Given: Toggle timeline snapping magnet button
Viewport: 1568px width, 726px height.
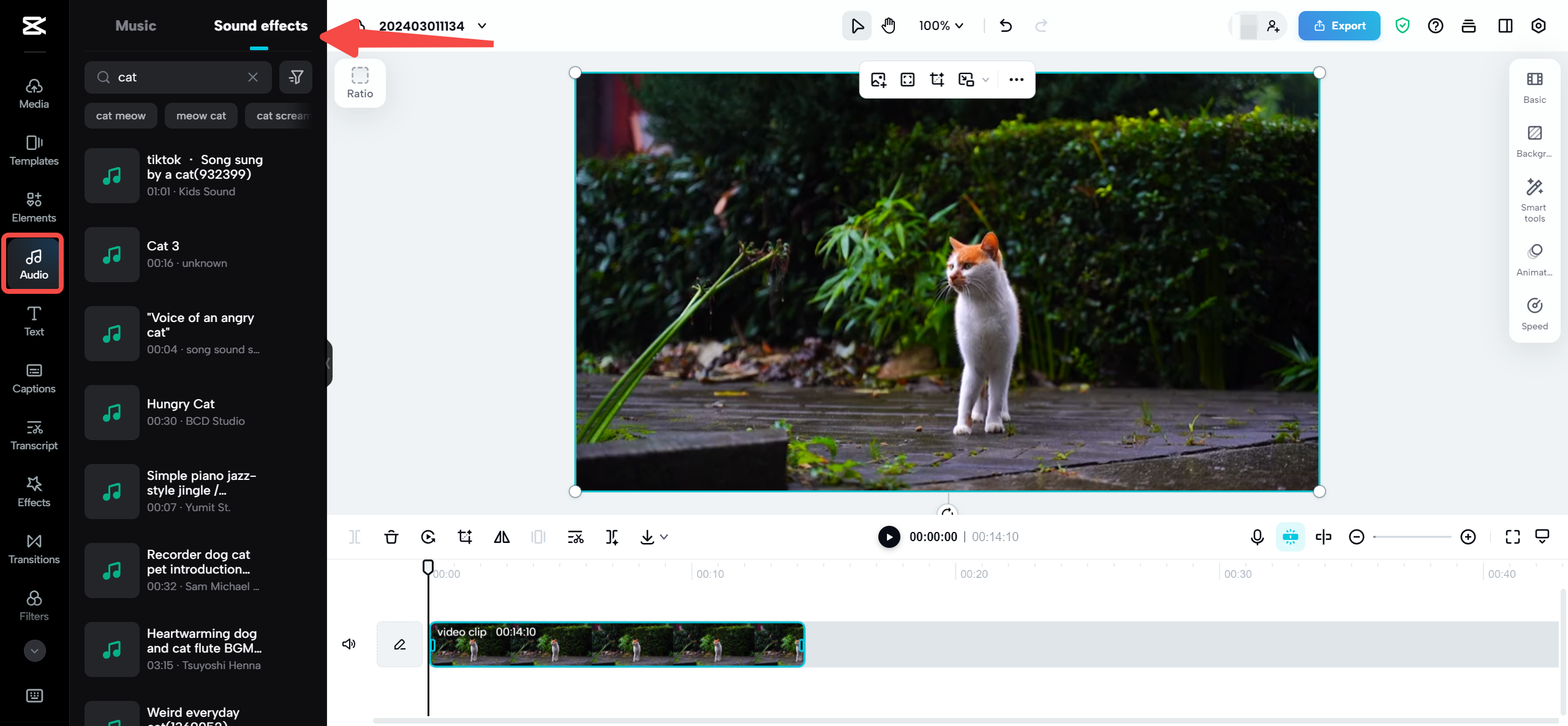Looking at the screenshot, I should tap(1291, 537).
